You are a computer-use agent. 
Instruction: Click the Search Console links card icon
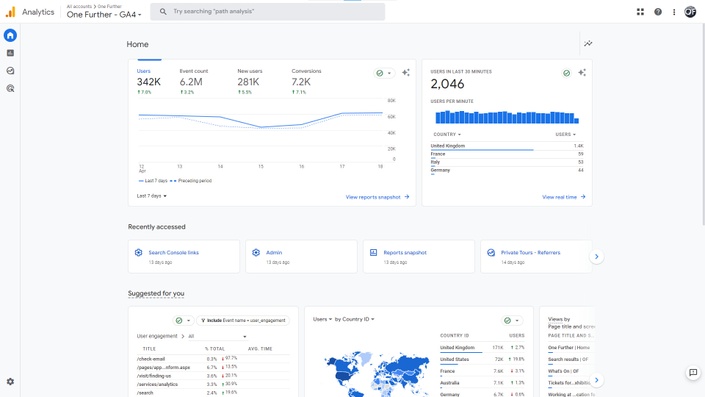tap(138, 253)
